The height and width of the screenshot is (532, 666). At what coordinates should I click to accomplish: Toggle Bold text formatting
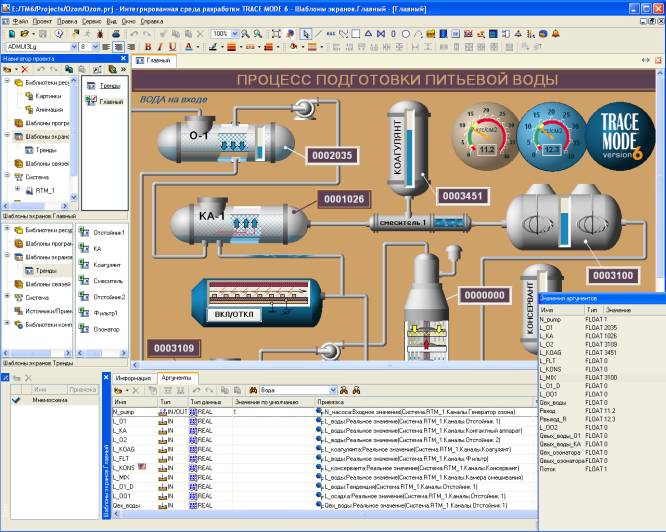tap(147, 46)
